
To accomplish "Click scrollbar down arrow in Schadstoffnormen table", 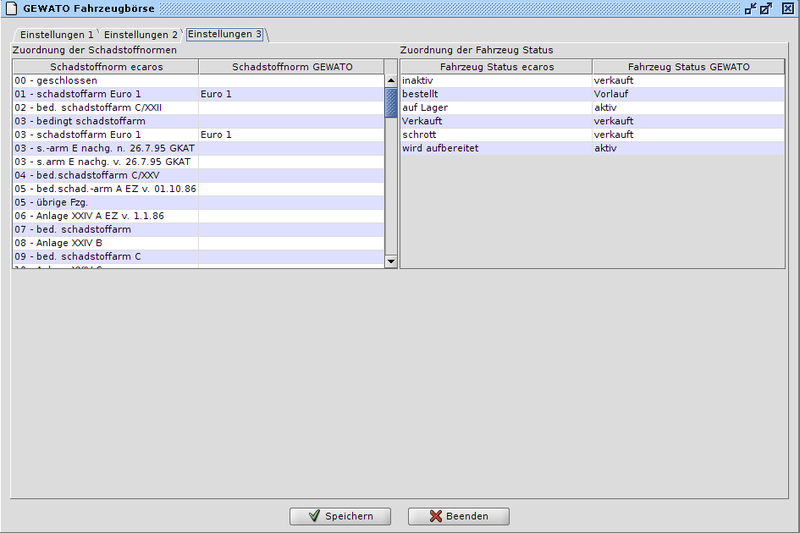I will (x=391, y=261).
